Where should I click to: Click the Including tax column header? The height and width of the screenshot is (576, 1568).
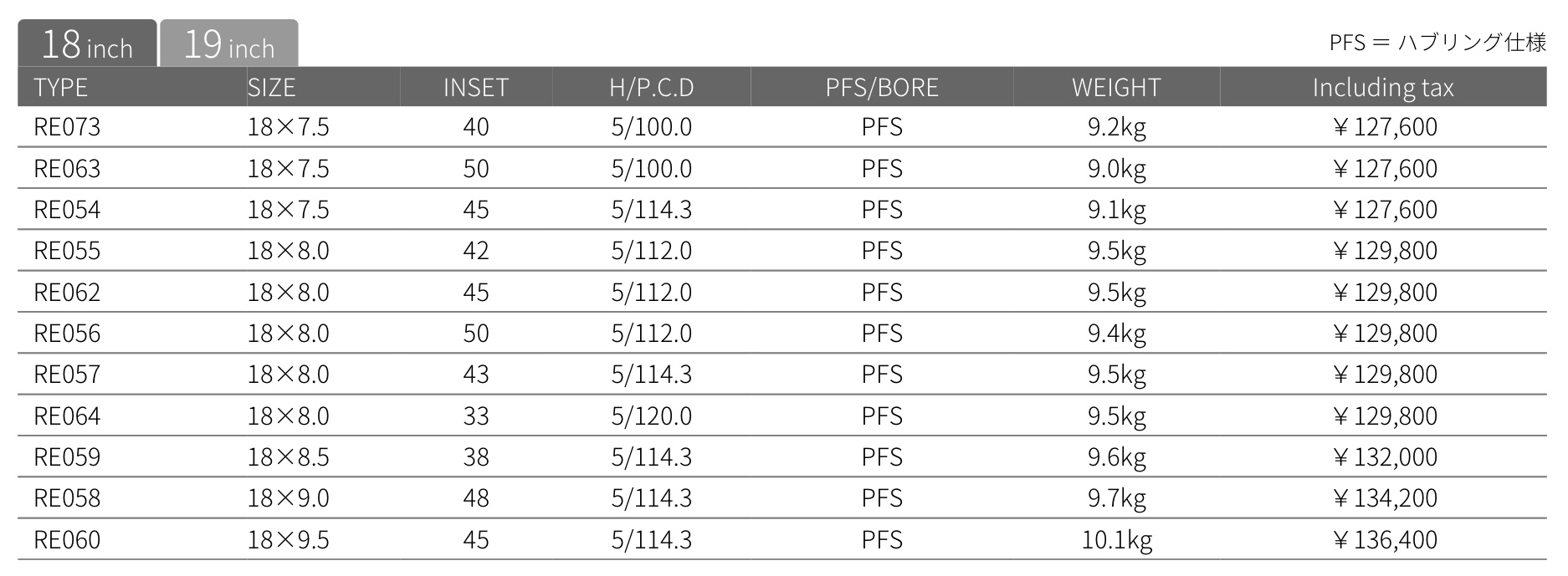tap(1383, 88)
